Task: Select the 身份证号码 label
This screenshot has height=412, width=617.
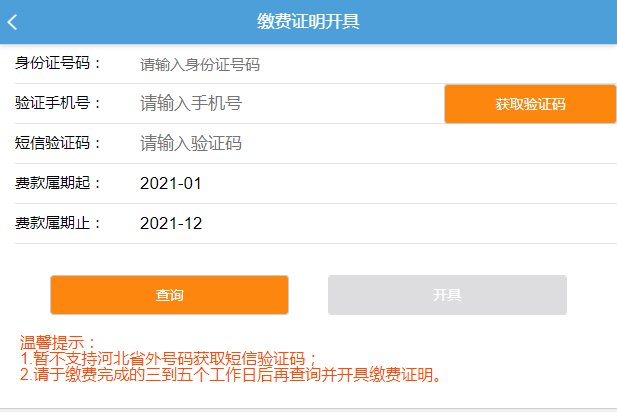Action: 59,65
